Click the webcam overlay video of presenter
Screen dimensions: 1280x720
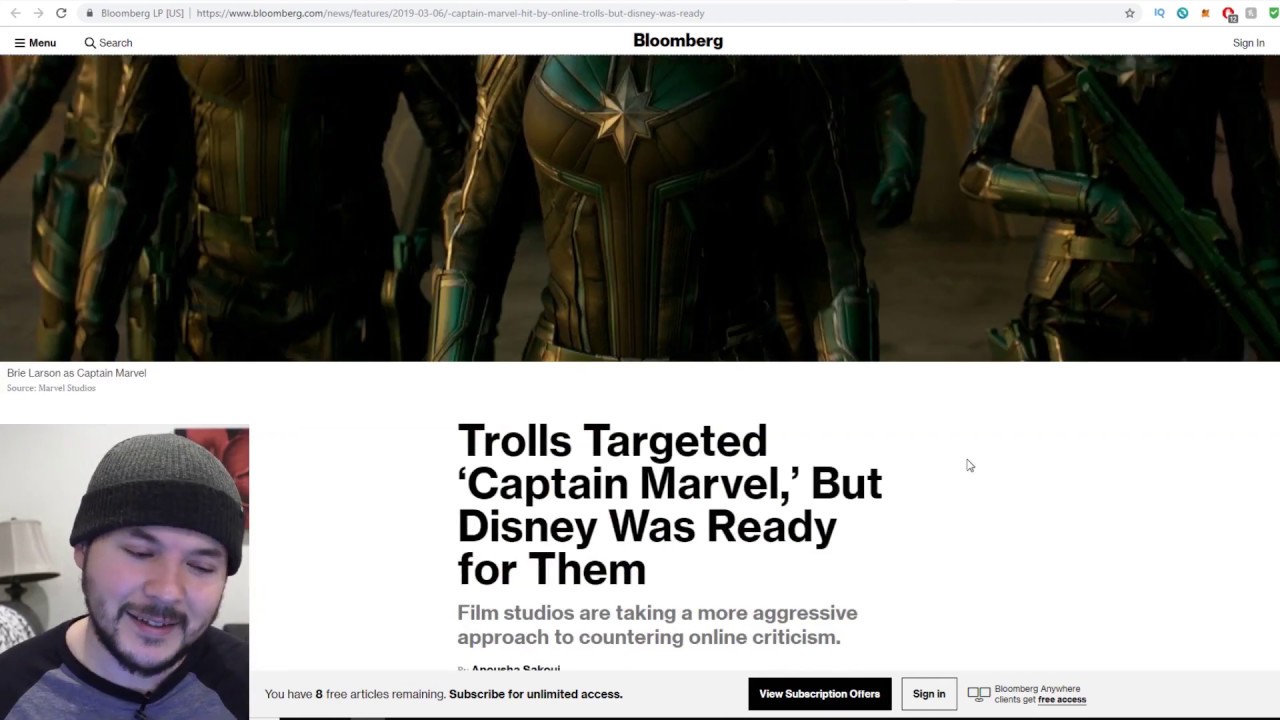coord(124,572)
